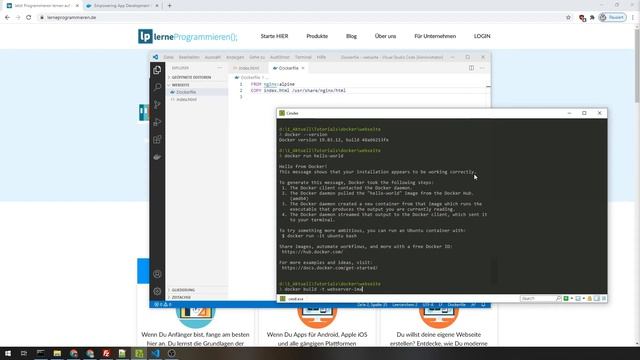
Task: Switch to the Dockerfile editor tab
Action: [288, 68]
